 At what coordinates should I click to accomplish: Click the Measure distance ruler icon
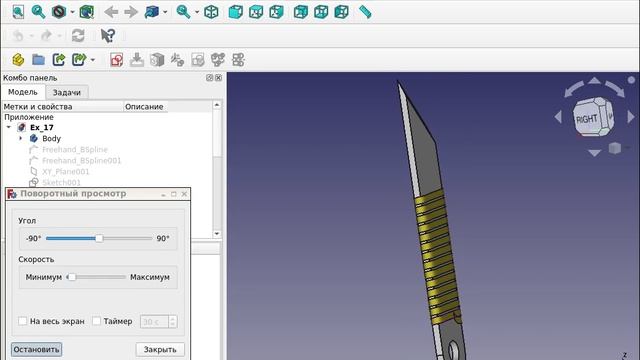point(365,12)
